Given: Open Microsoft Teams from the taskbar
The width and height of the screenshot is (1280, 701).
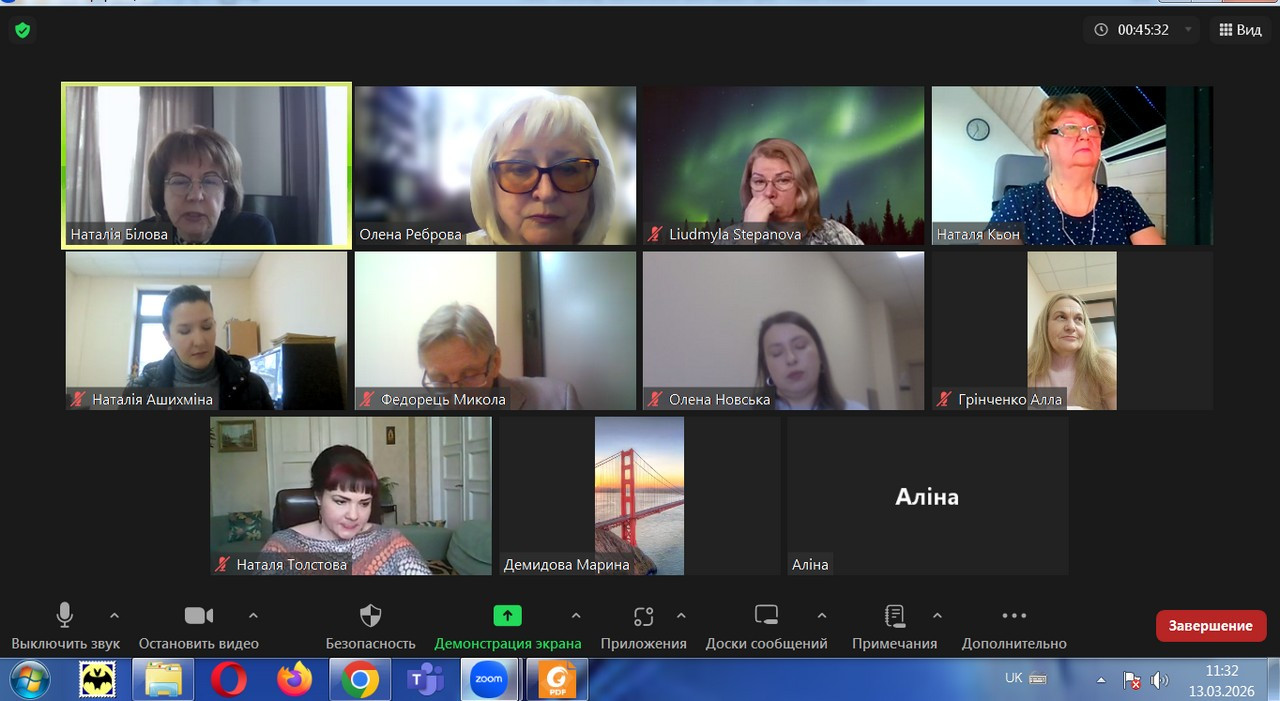Looking at the screenshot, I should pyautogui.click(x=425, y=680).
